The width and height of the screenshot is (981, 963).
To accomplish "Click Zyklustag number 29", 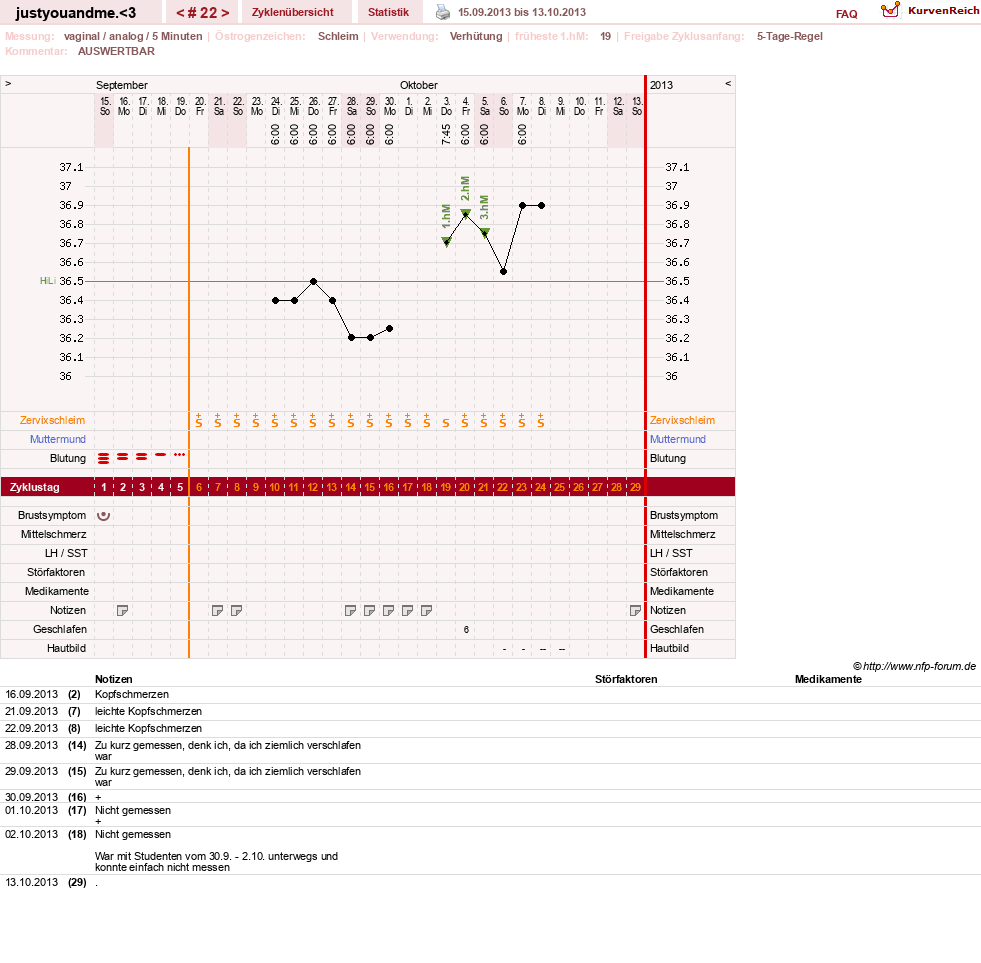I will 635,487.
